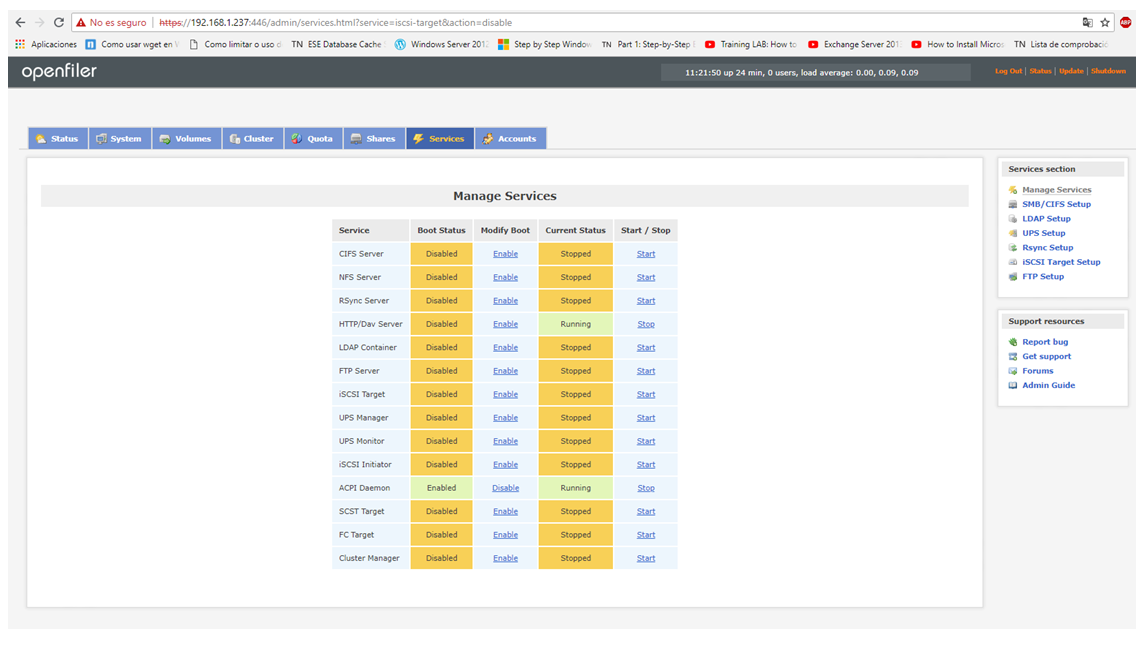
Task: Enable boot for RSync Server
Action: 505,301
